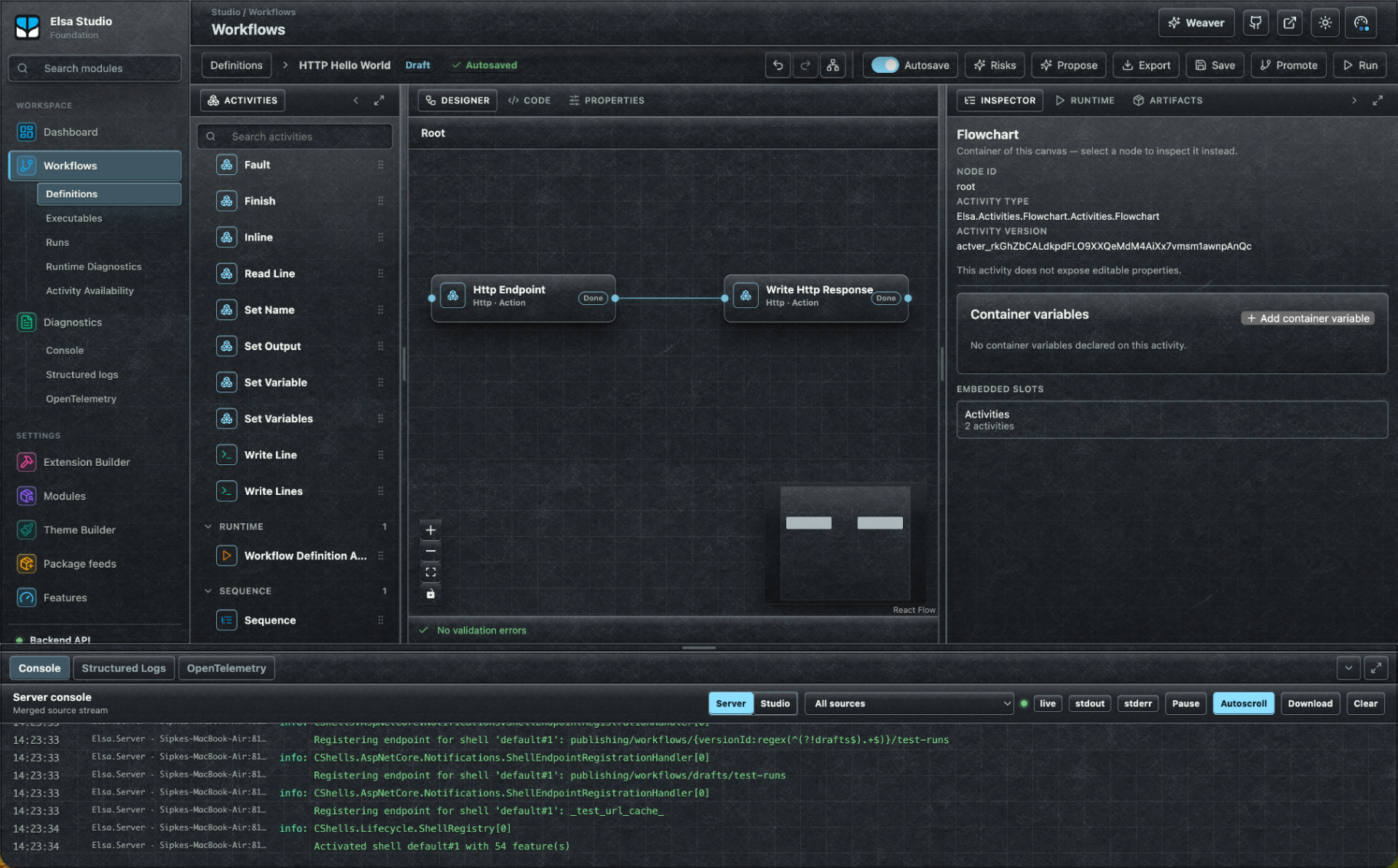Toggle canvas interactivity lock icon
This screenshot has width=1398, height=868.
coord(431,594)
